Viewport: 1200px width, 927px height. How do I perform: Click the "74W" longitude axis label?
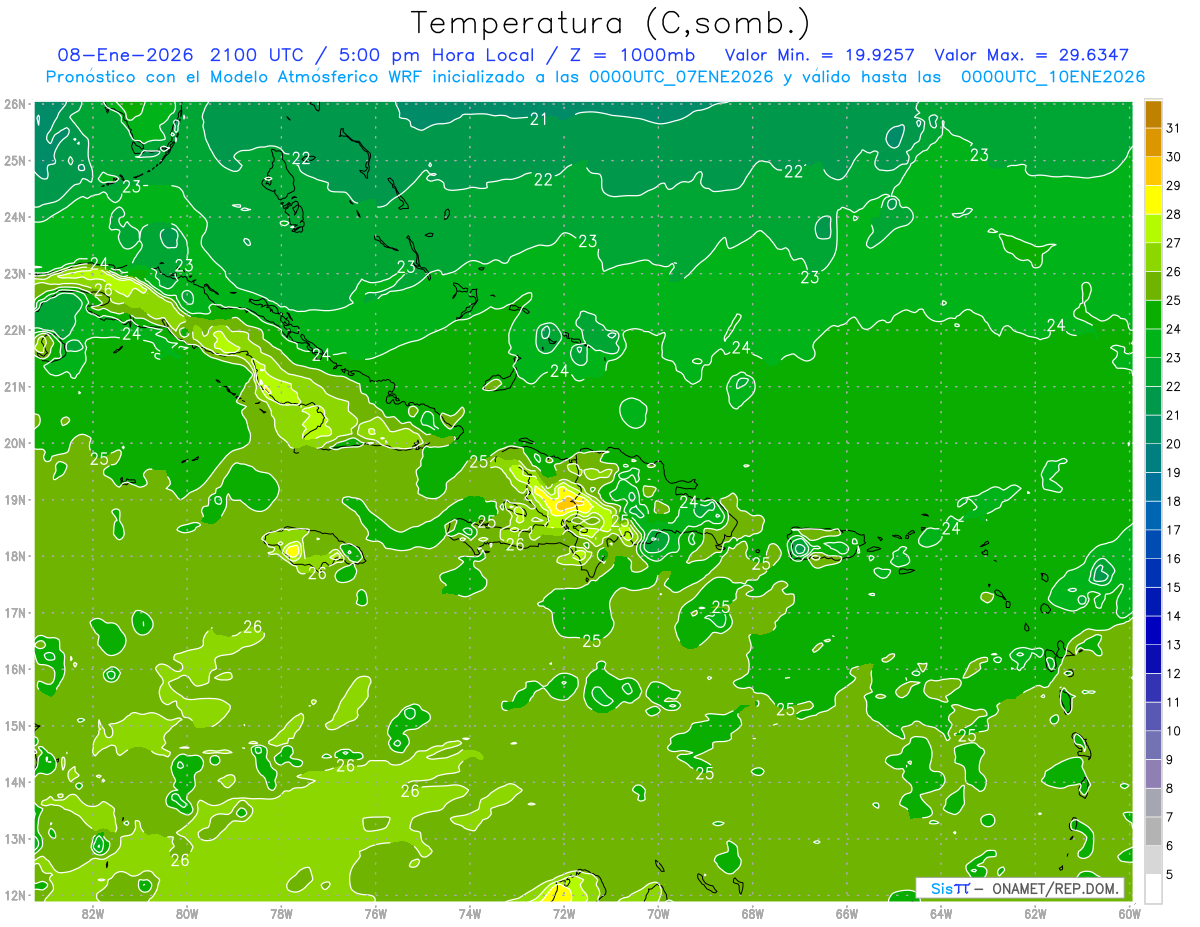click(470, 913)
